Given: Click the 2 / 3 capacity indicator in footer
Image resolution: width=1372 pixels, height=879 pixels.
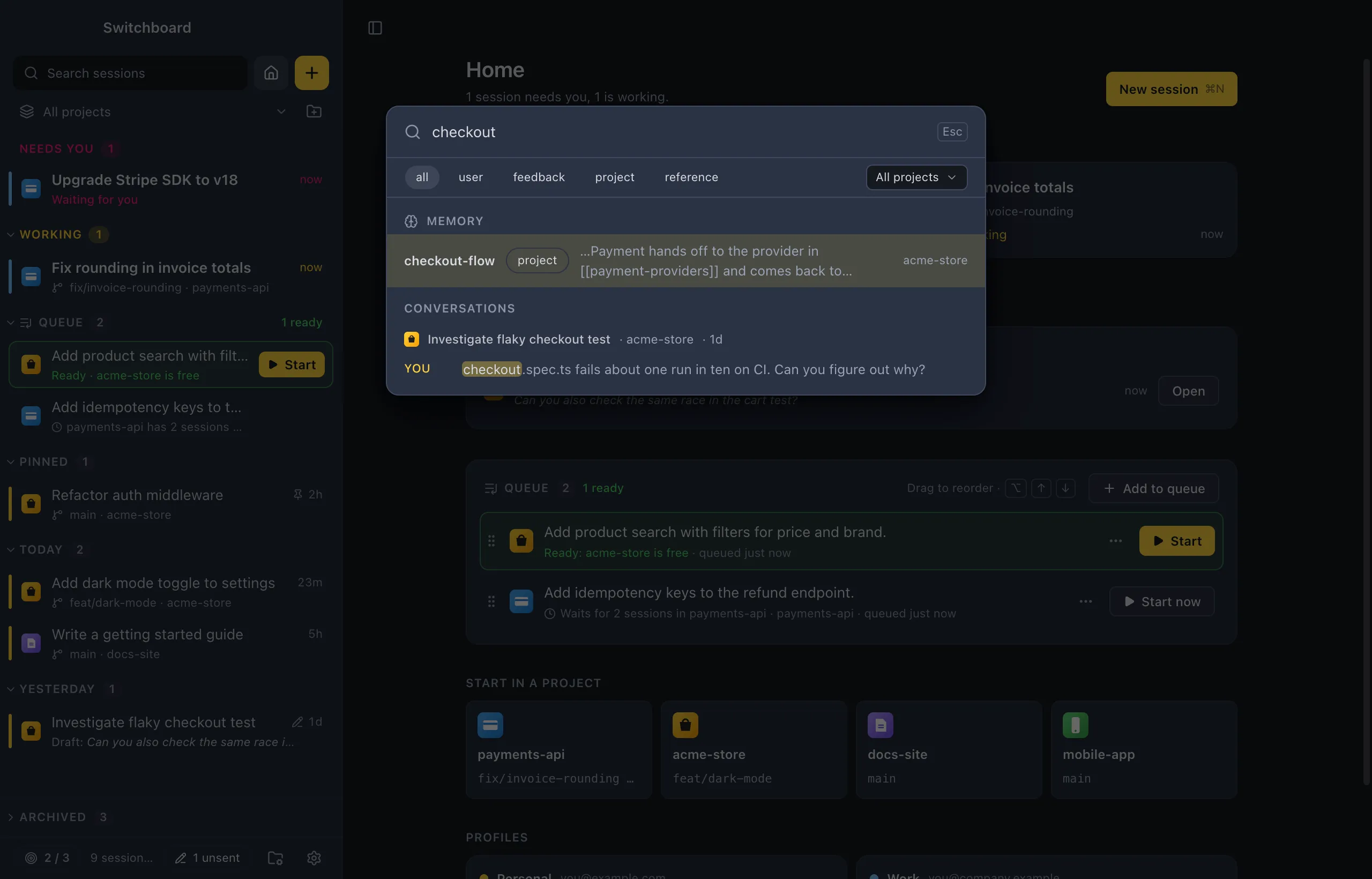Looking at the screenshot, I should pos(47,858).
